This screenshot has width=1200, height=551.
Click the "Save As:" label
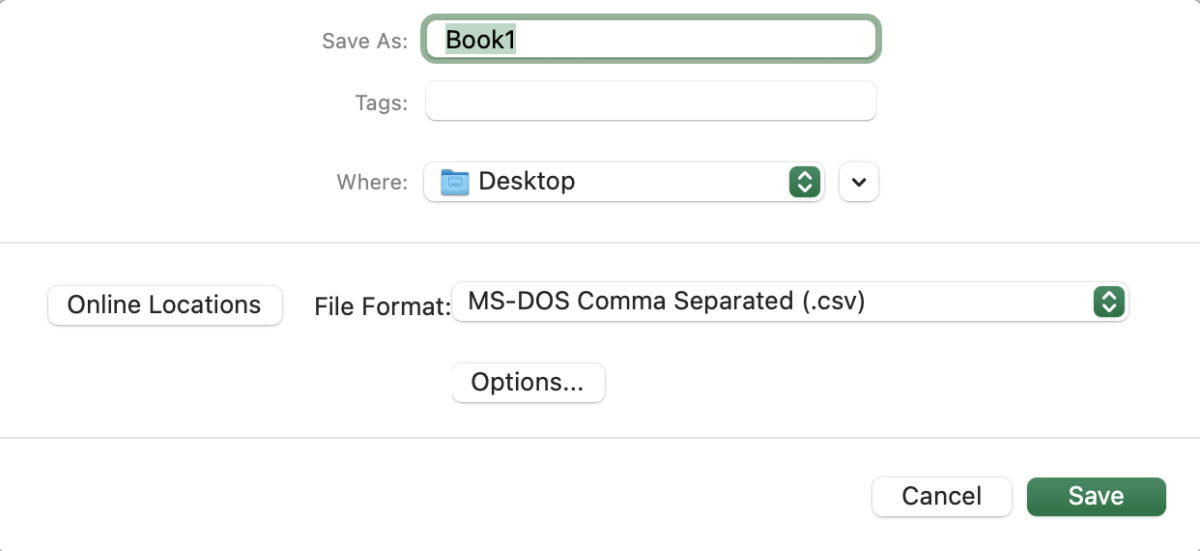point(364,41)
